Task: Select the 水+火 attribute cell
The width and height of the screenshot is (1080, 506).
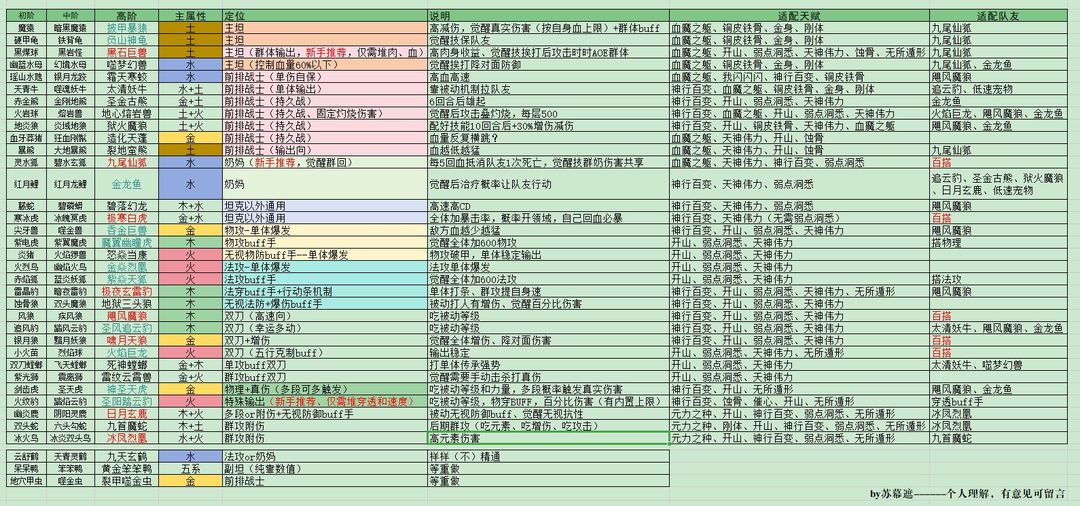Action: (x=190, y=438)
